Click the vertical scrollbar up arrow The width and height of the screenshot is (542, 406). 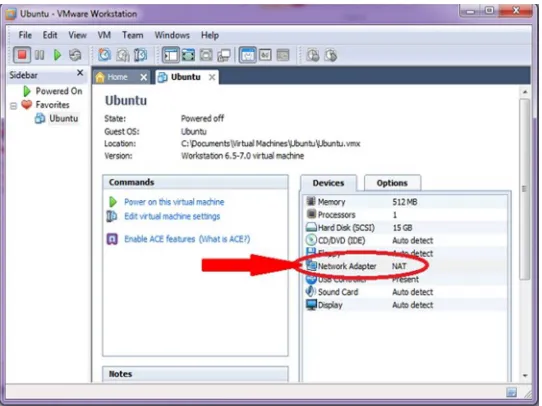525,92
